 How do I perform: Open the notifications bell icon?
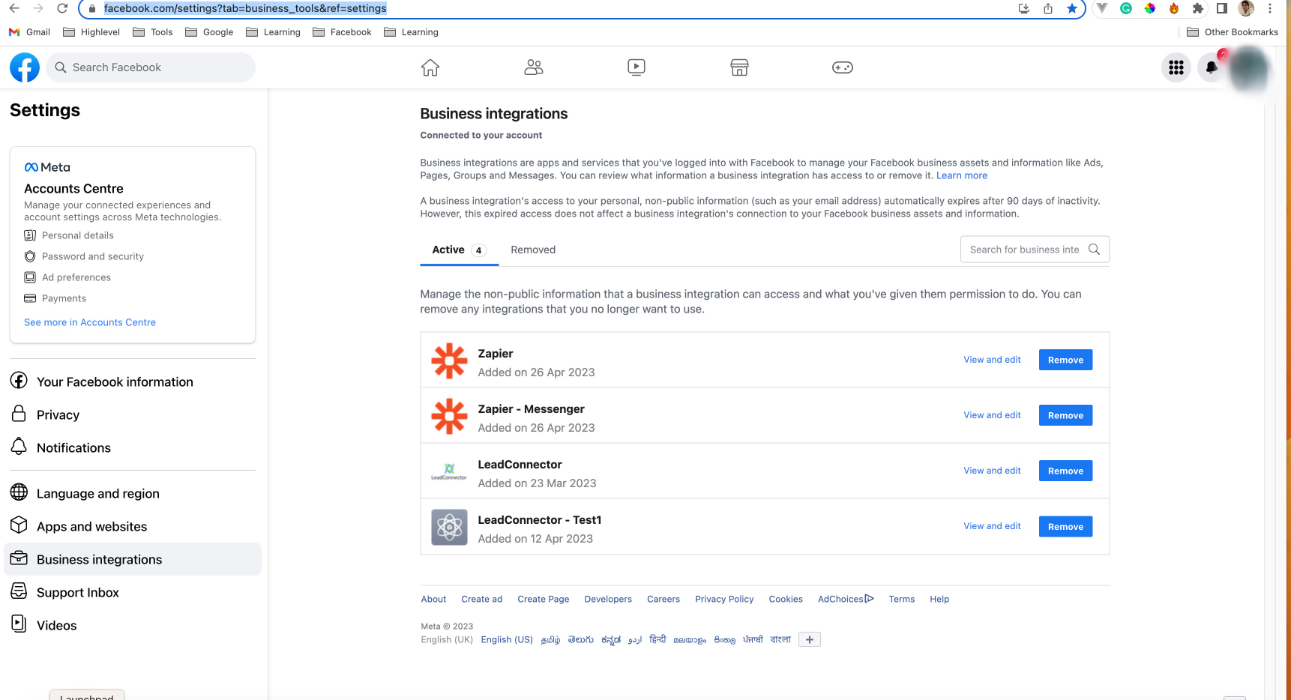point(1211,67)
